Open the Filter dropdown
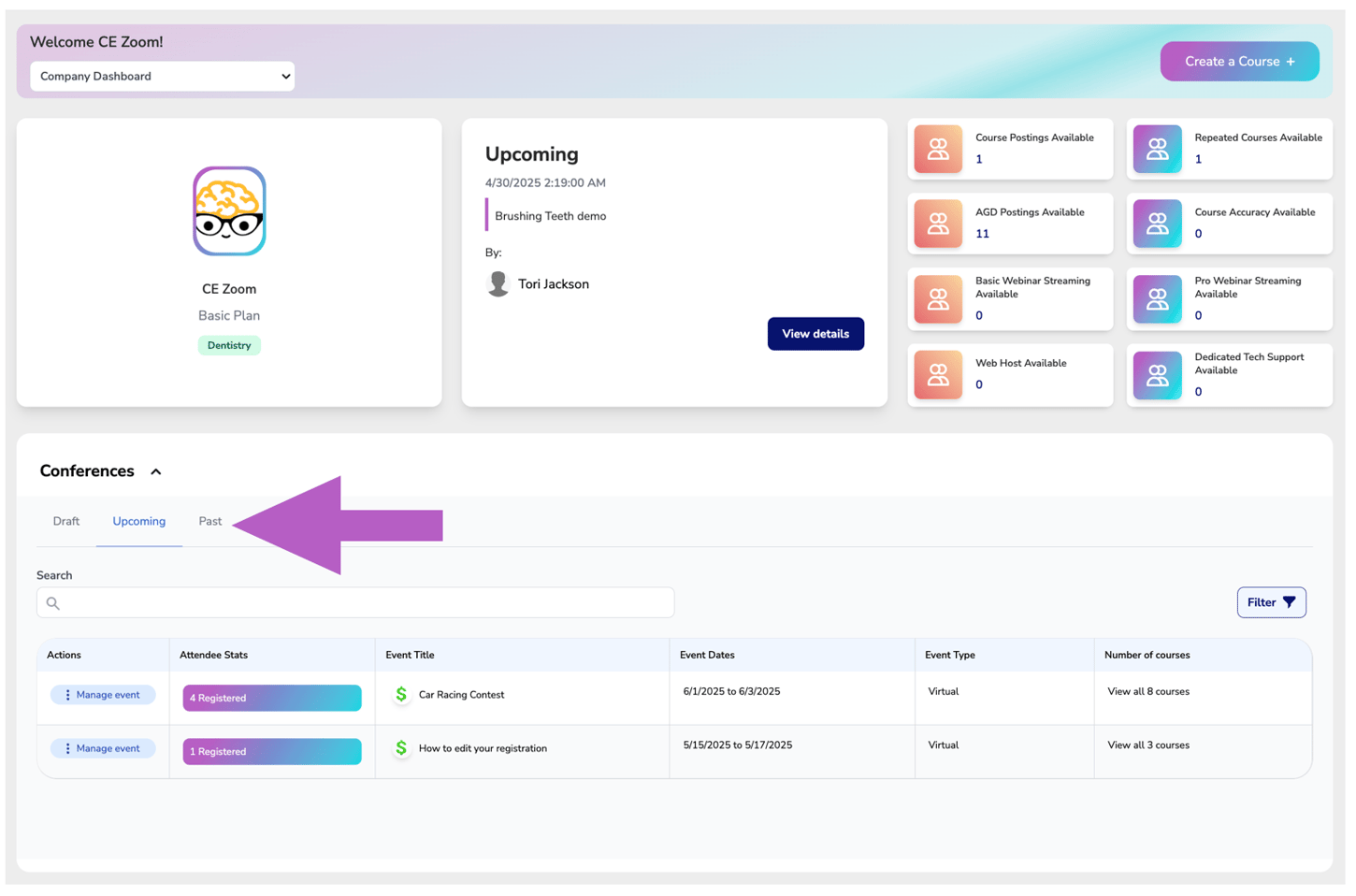 pos(1271,602)
